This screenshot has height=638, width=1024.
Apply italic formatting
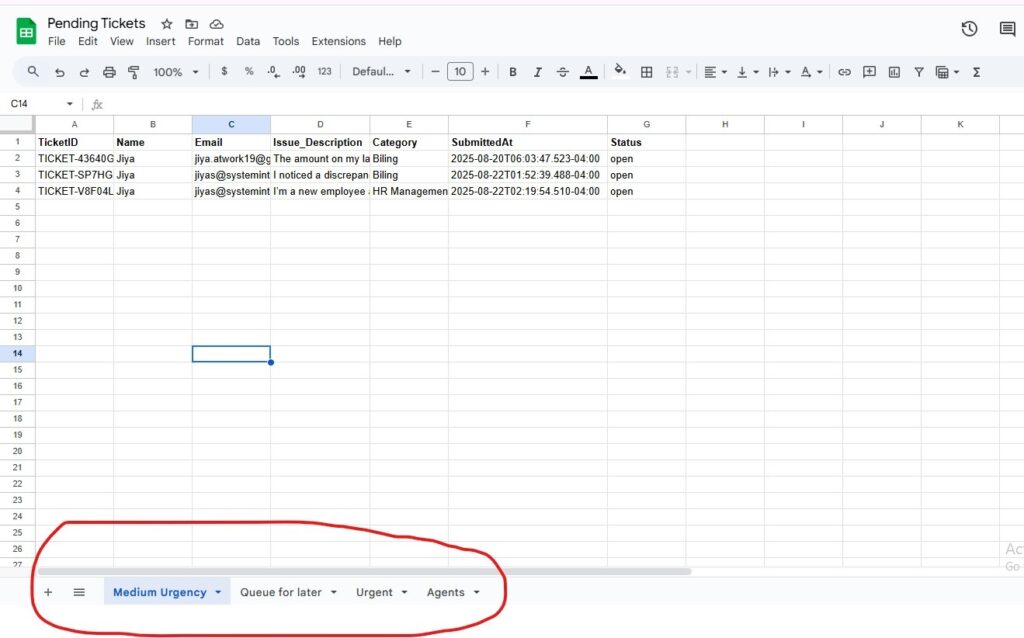pos(537,71)
